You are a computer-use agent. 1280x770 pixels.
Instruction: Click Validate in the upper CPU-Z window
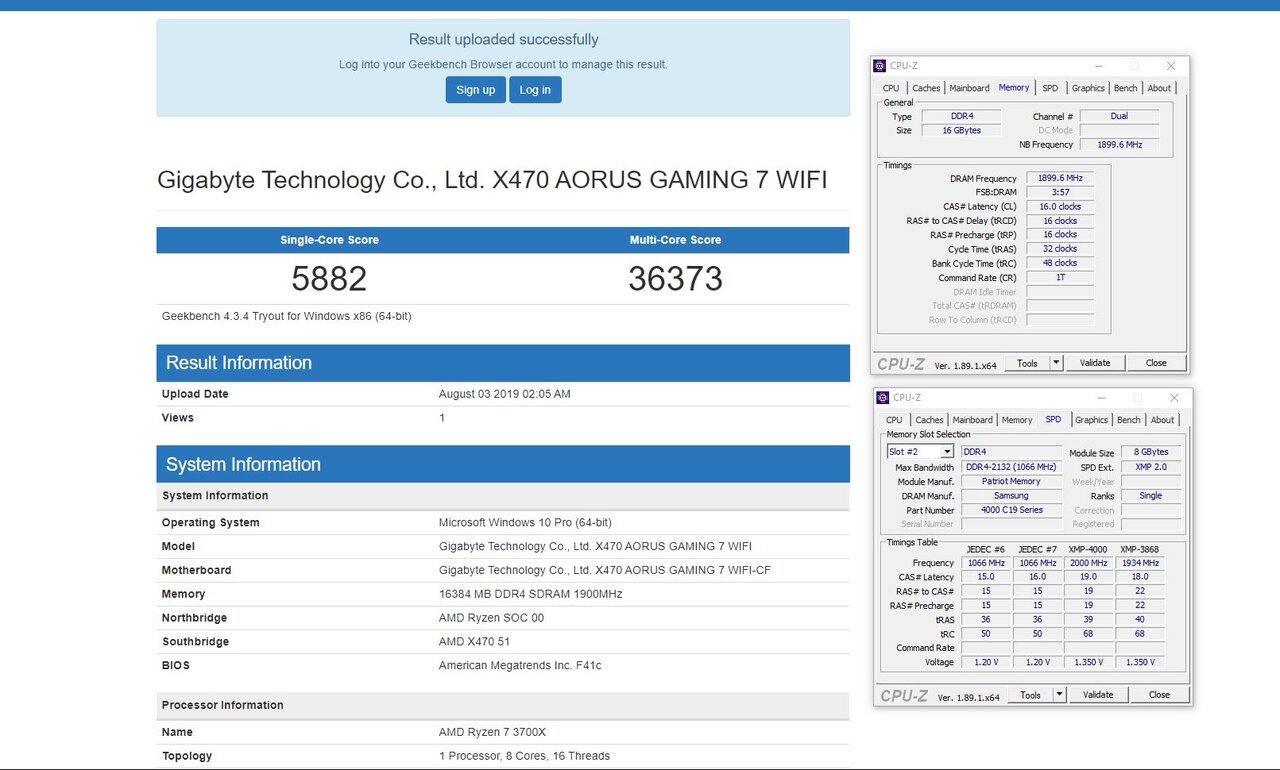(x=1095, y=363)
